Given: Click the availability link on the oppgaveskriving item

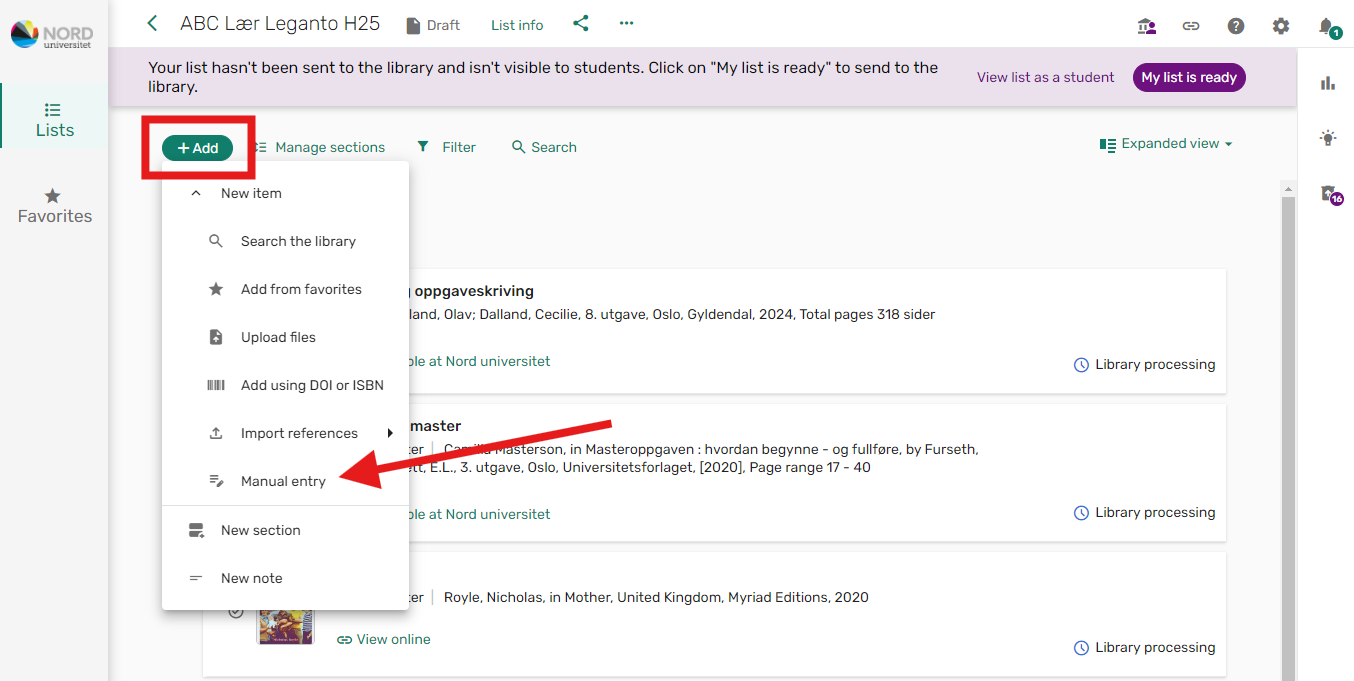Looking at the screenshot, I should 480,361.
